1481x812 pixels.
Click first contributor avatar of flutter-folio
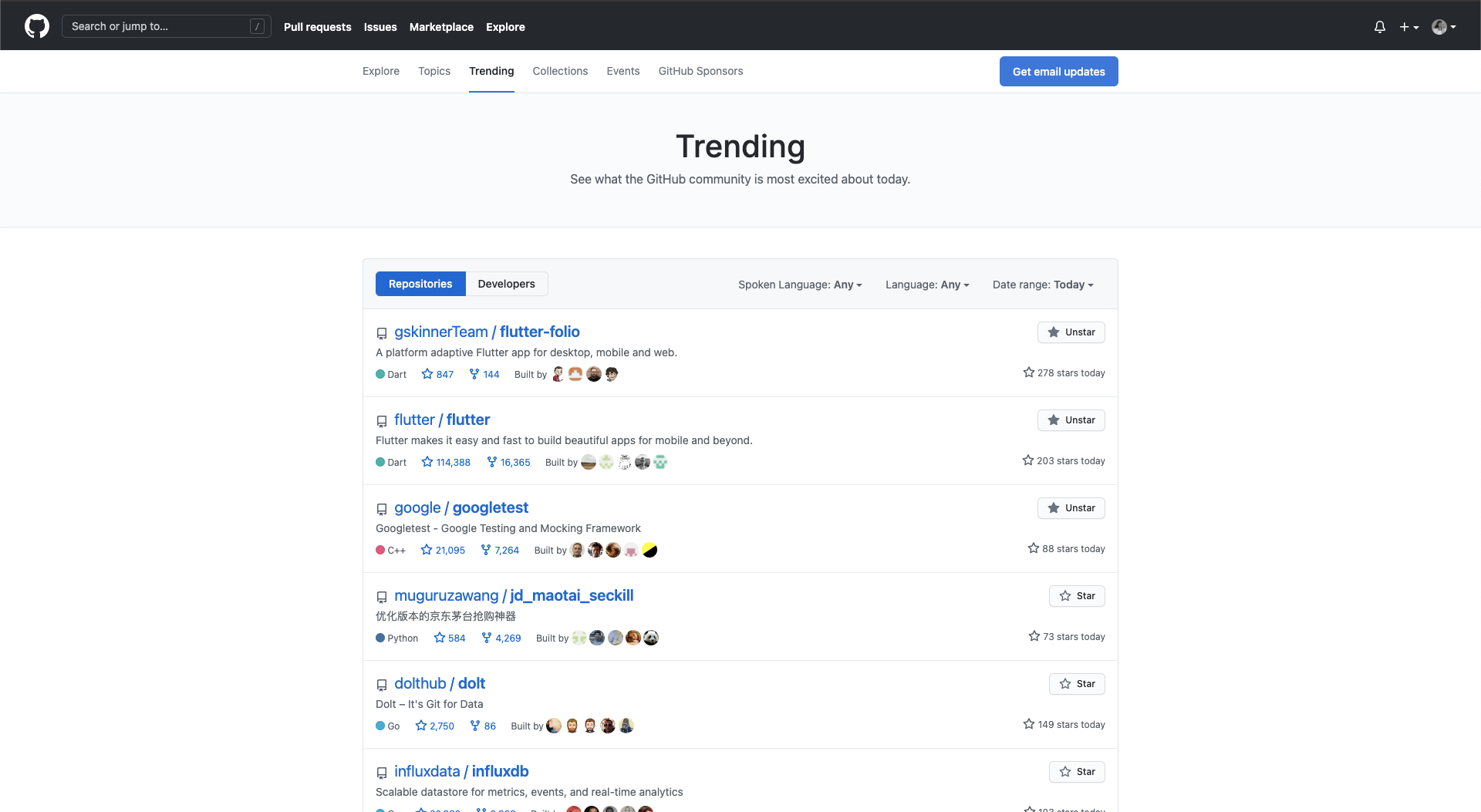pos(558,374)
